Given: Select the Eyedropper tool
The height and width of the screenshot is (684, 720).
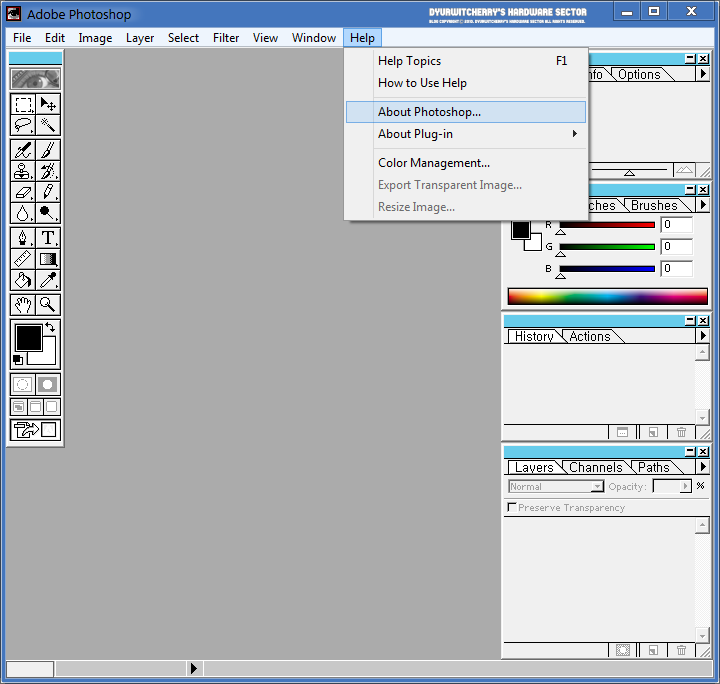Looking at the screenshot, I should pyautogui.click(x=48, y=280).
